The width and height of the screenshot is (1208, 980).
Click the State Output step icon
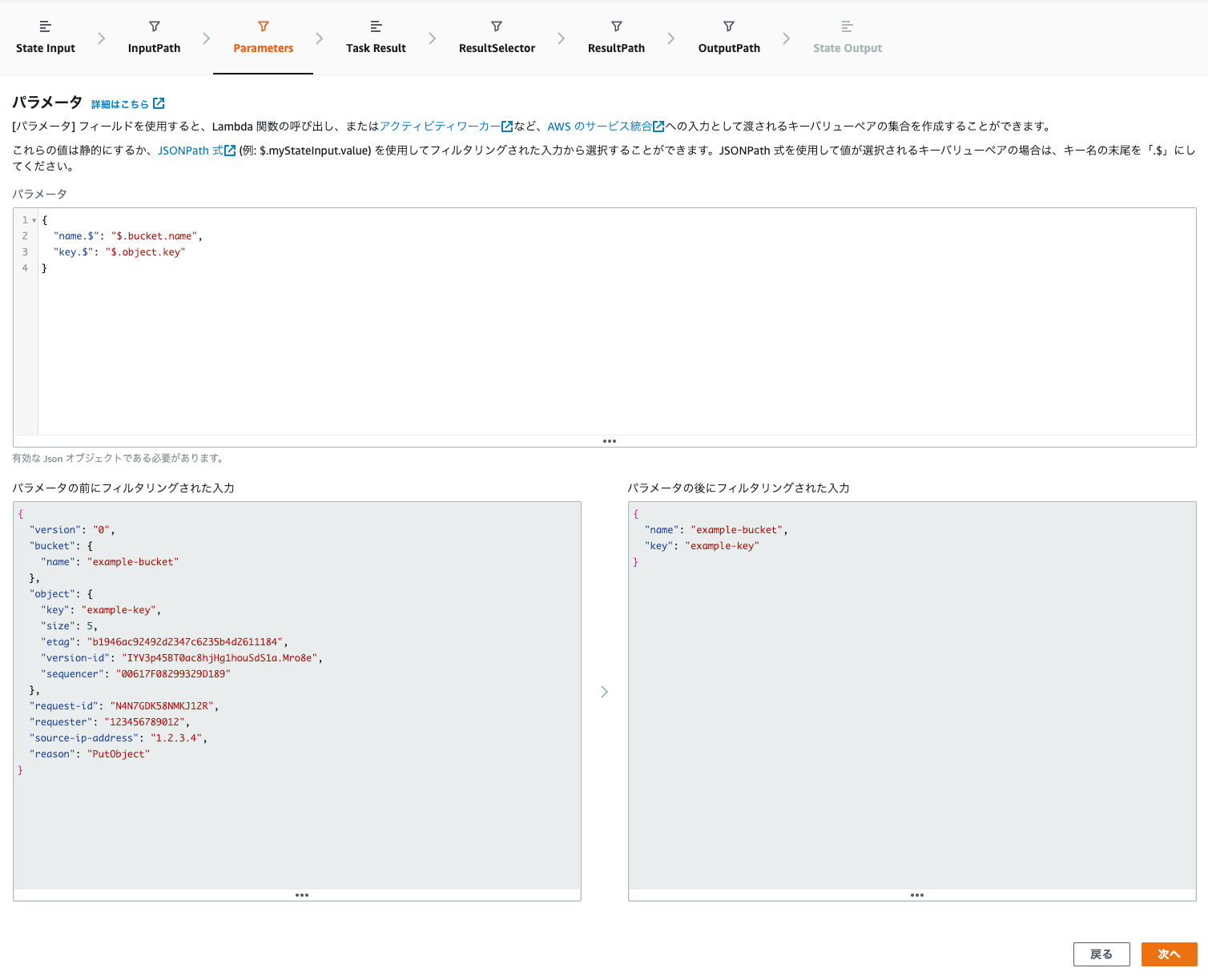(x=847, y=26)
